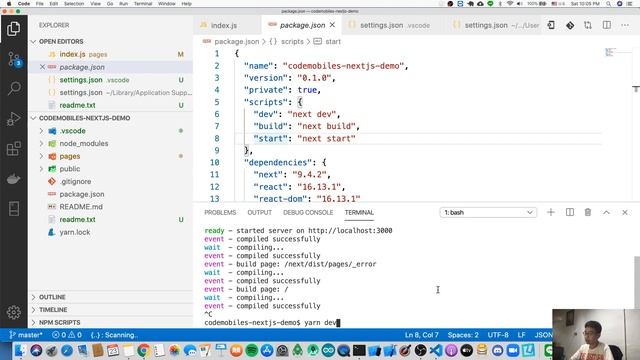The image size is (640, 360).
Task: Click the master branch in status bar
Action: (x=26, y=335)
